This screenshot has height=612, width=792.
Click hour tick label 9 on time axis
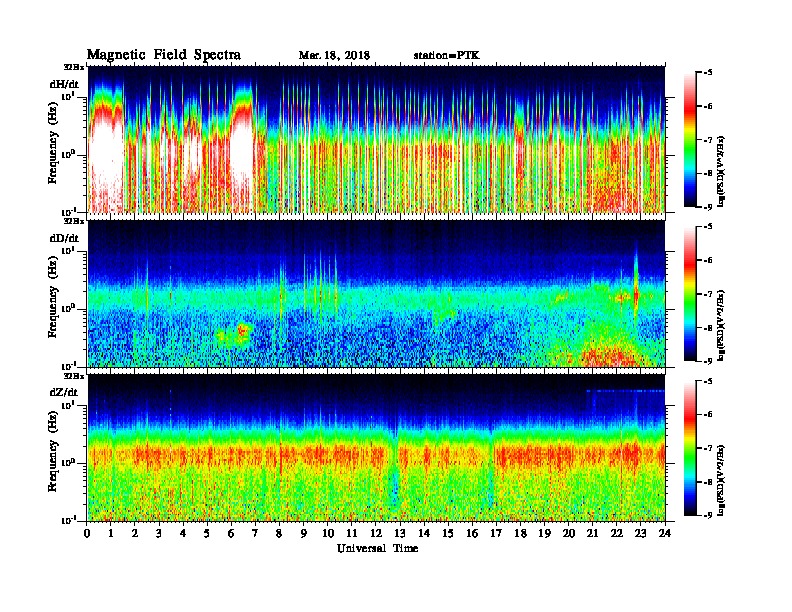click(304, 533)
